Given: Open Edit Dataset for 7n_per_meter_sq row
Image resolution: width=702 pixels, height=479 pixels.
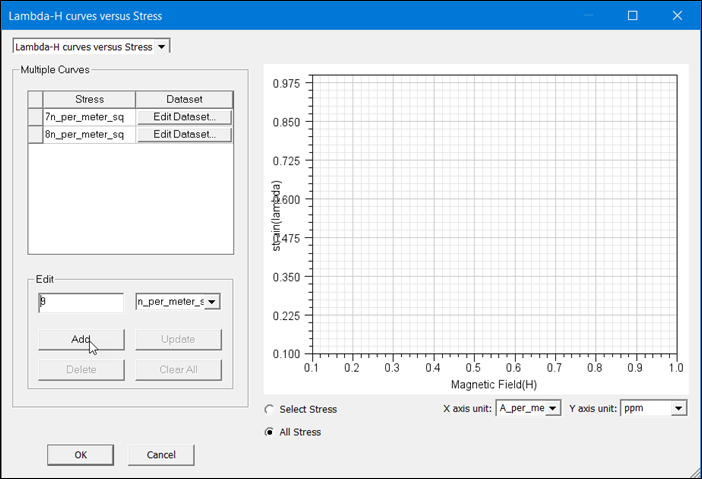Looking at the screenshot, I should [184, 117].
